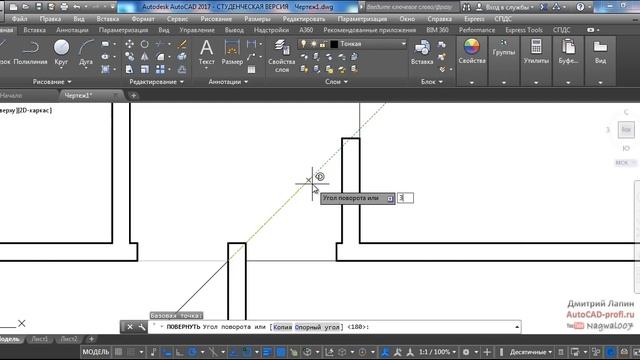Select the rectangular Array tool icon
This screenshot has height=360, width=640.
pos(160,69)
